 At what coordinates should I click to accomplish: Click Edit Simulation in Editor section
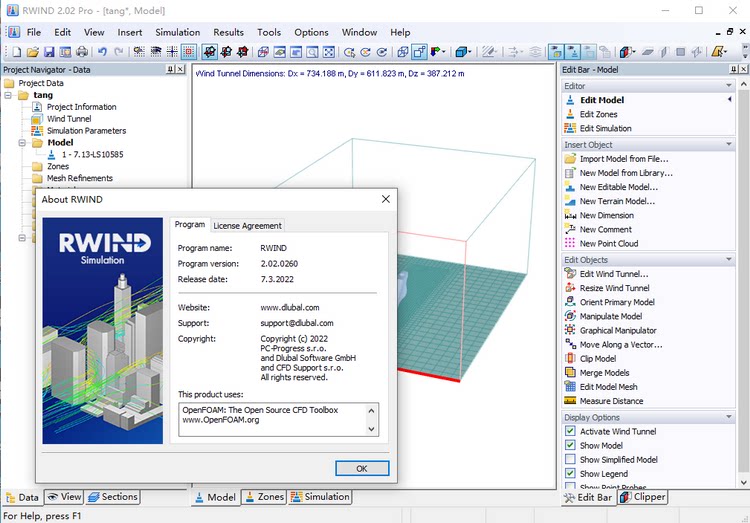[x=606, y=128]
